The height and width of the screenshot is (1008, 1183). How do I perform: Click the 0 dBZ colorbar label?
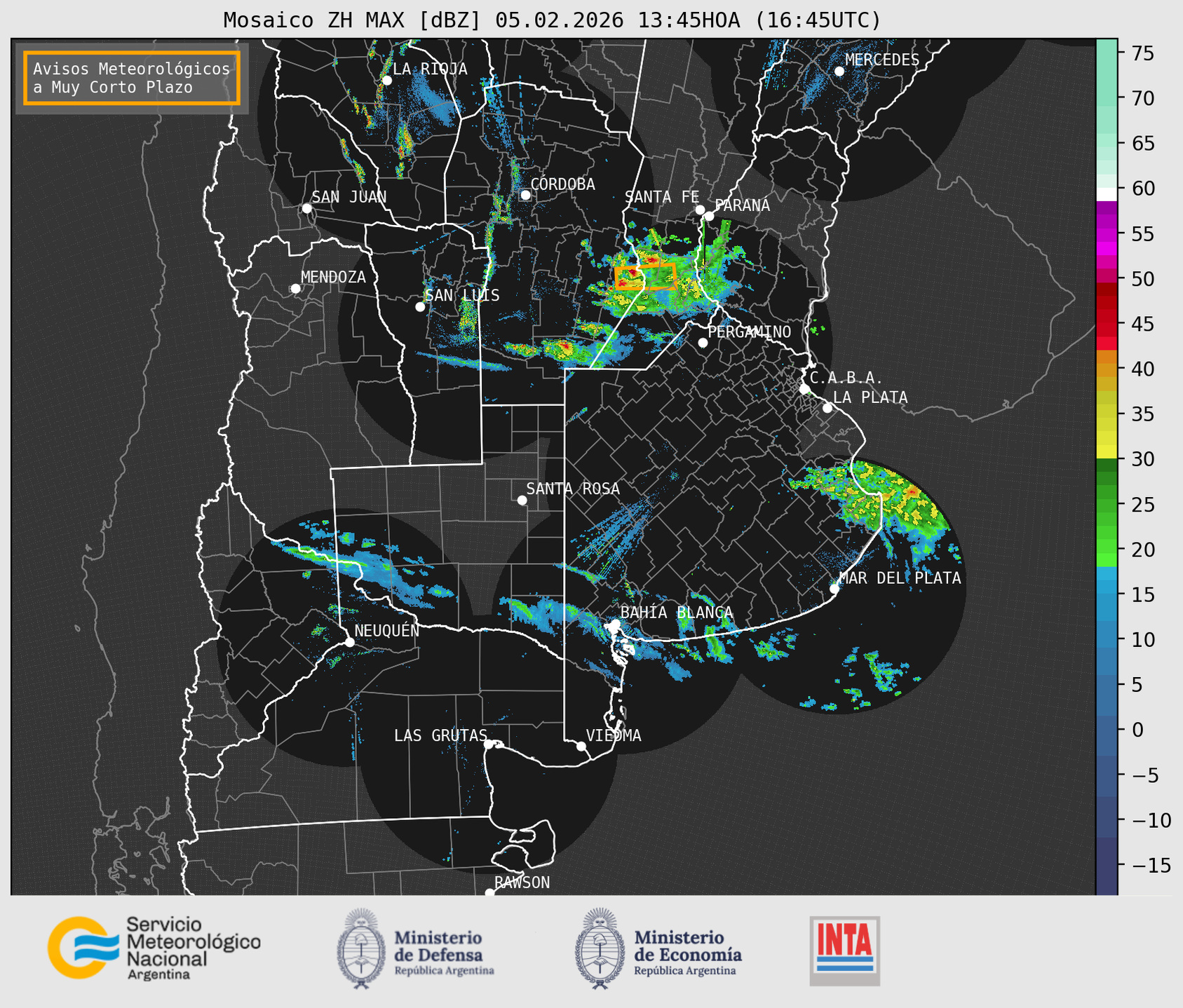[1137, 730]
